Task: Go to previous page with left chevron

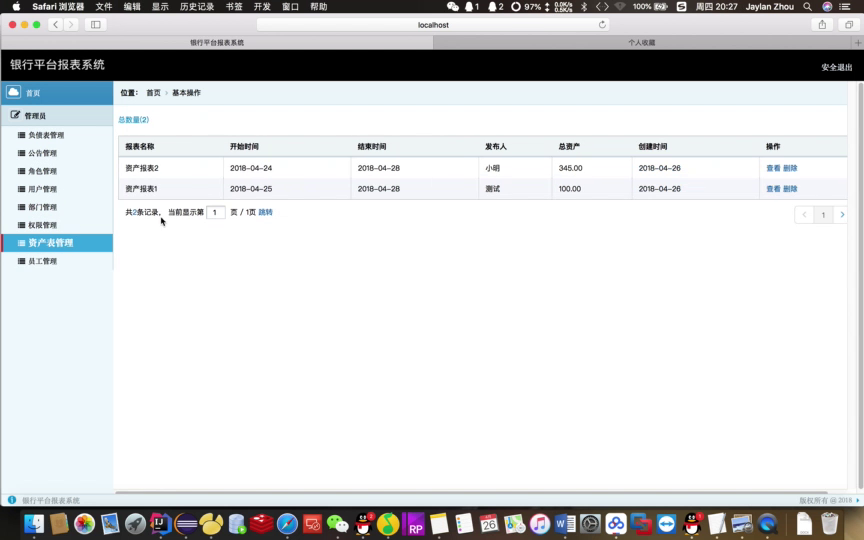Action: coord(804,215)
